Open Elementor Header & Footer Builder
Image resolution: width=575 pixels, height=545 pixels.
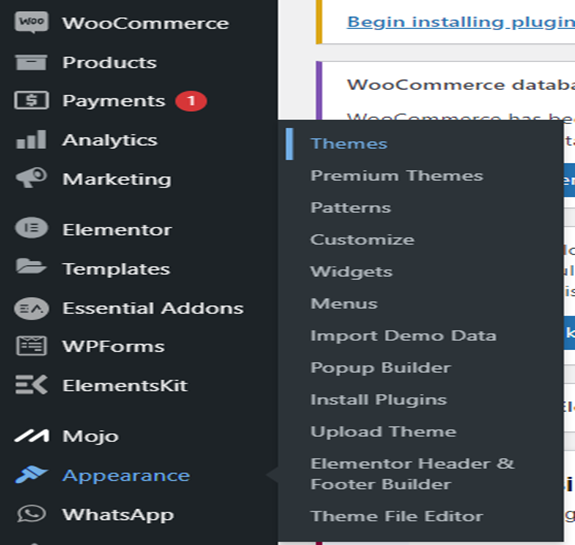click(412, 474)
